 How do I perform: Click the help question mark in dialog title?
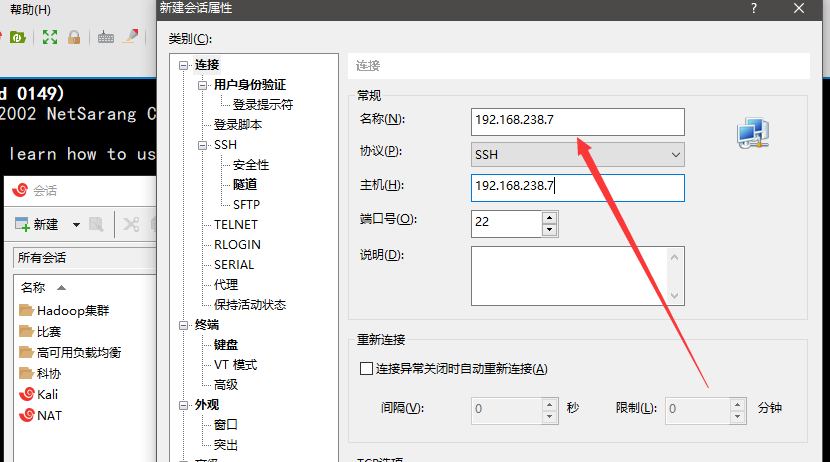[754, 8]
